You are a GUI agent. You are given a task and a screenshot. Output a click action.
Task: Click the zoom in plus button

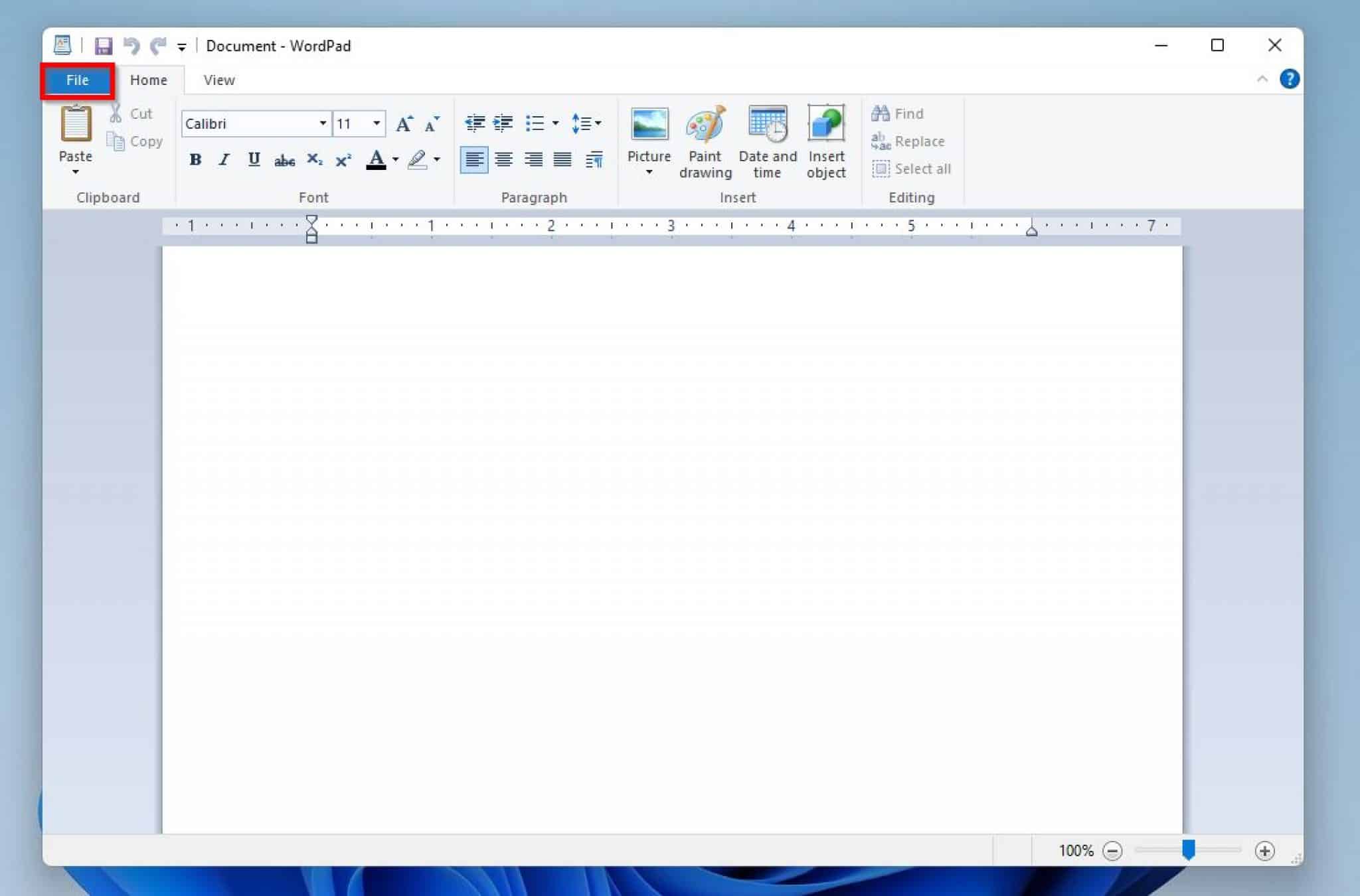coord(1264,851)
